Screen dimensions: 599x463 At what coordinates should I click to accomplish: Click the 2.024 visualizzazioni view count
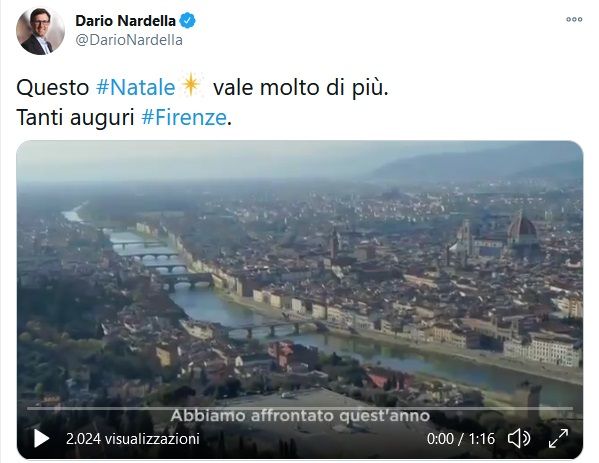pos(133,439)
